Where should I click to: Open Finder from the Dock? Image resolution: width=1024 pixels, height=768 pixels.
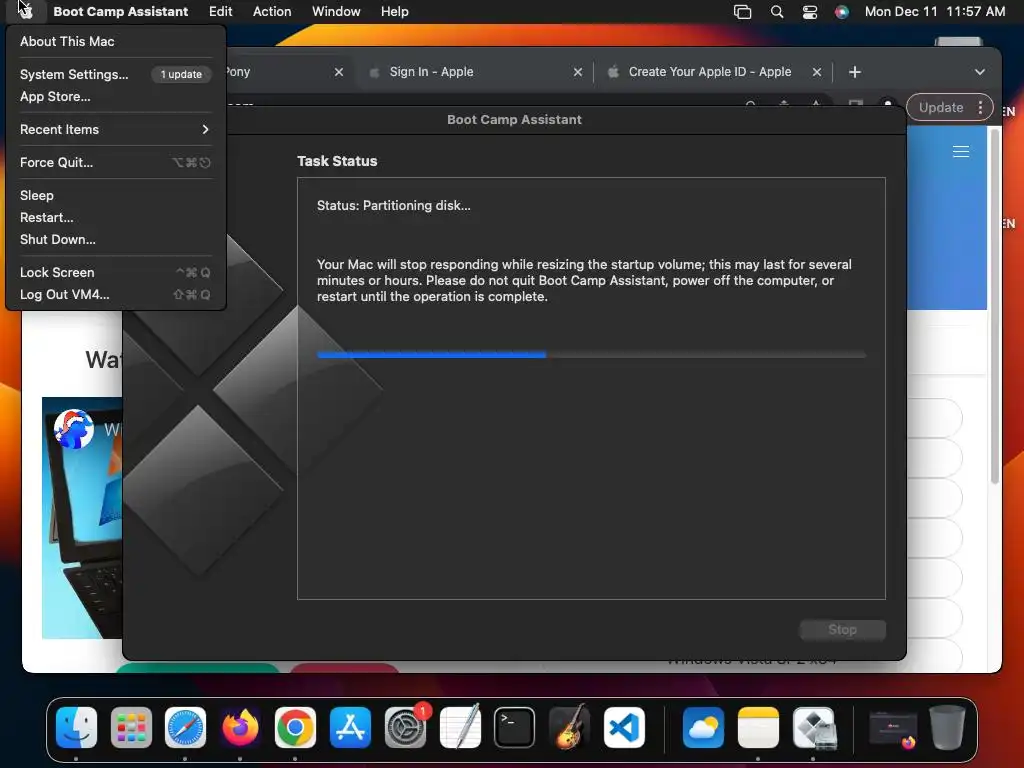pyautogui.click(x=76, y=727)
